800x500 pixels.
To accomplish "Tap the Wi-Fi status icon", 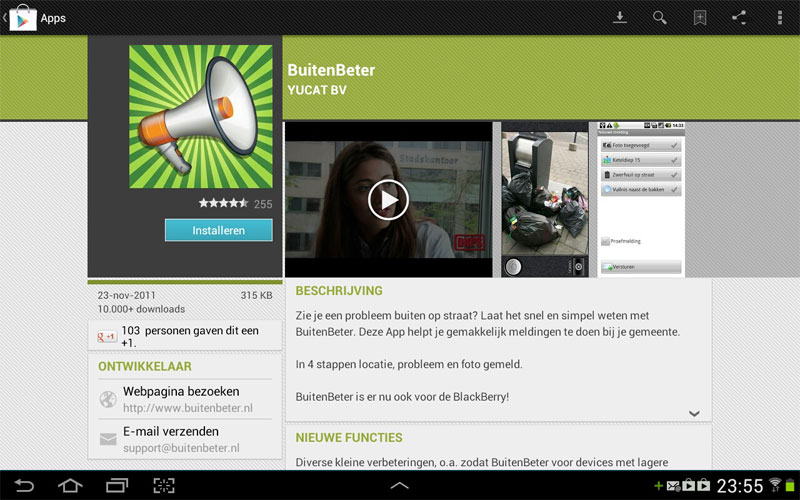I will pos(775,485).
